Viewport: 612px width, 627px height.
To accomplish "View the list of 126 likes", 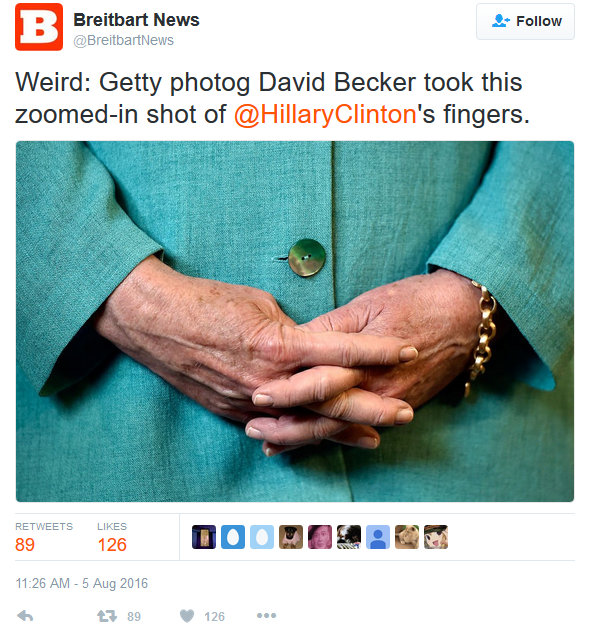I will coord(112,538).
